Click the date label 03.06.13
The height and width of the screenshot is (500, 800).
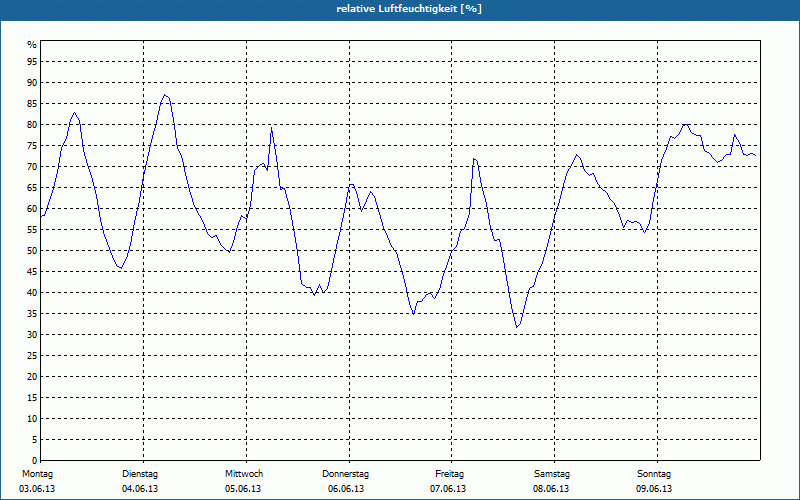(37, 489)
